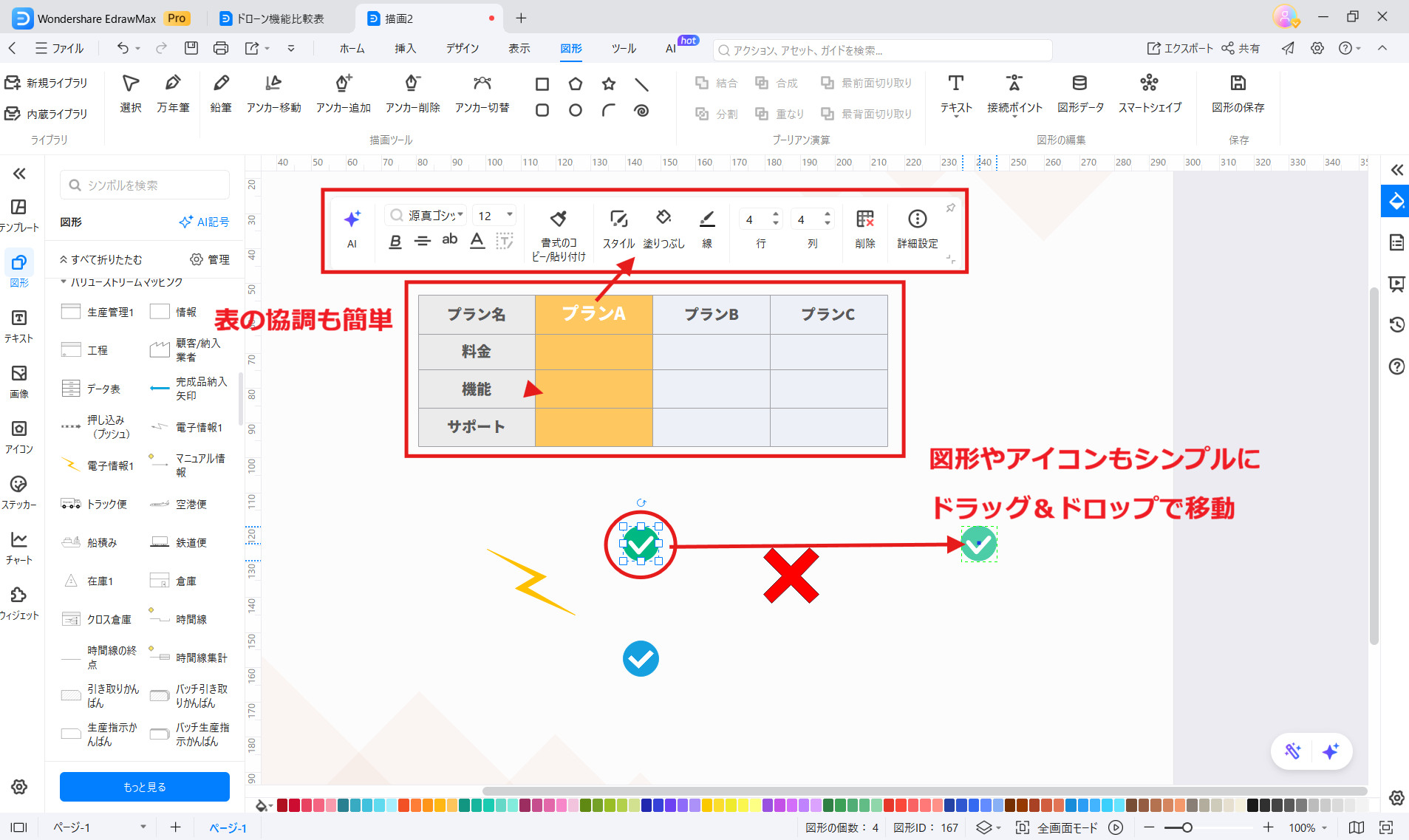Select the spiral drawing tool
Screen dimensions: 1409x840
click(641, 111)
